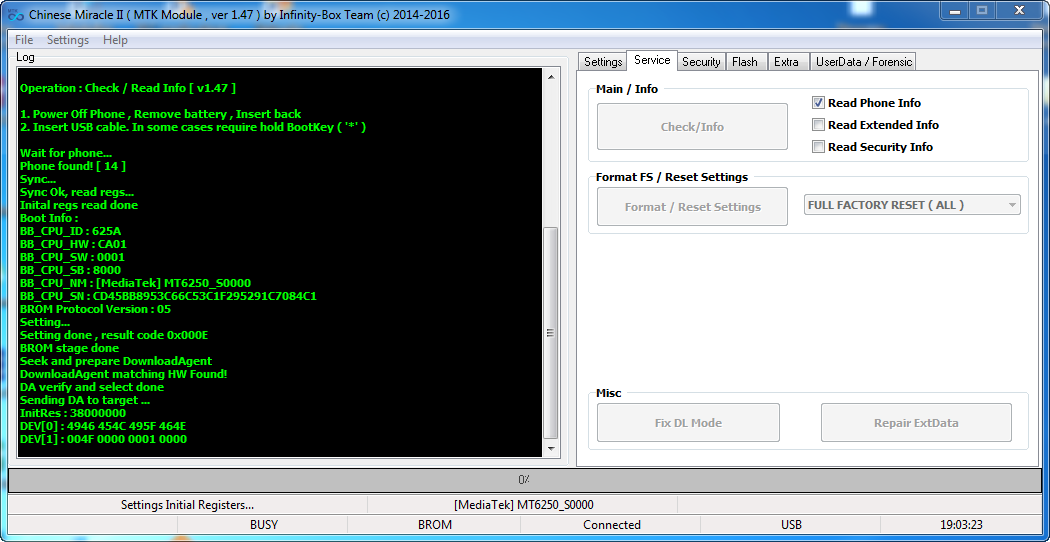
Task: Open the FULL FACTORY RESET dropdown
Action: coord(912,205)
